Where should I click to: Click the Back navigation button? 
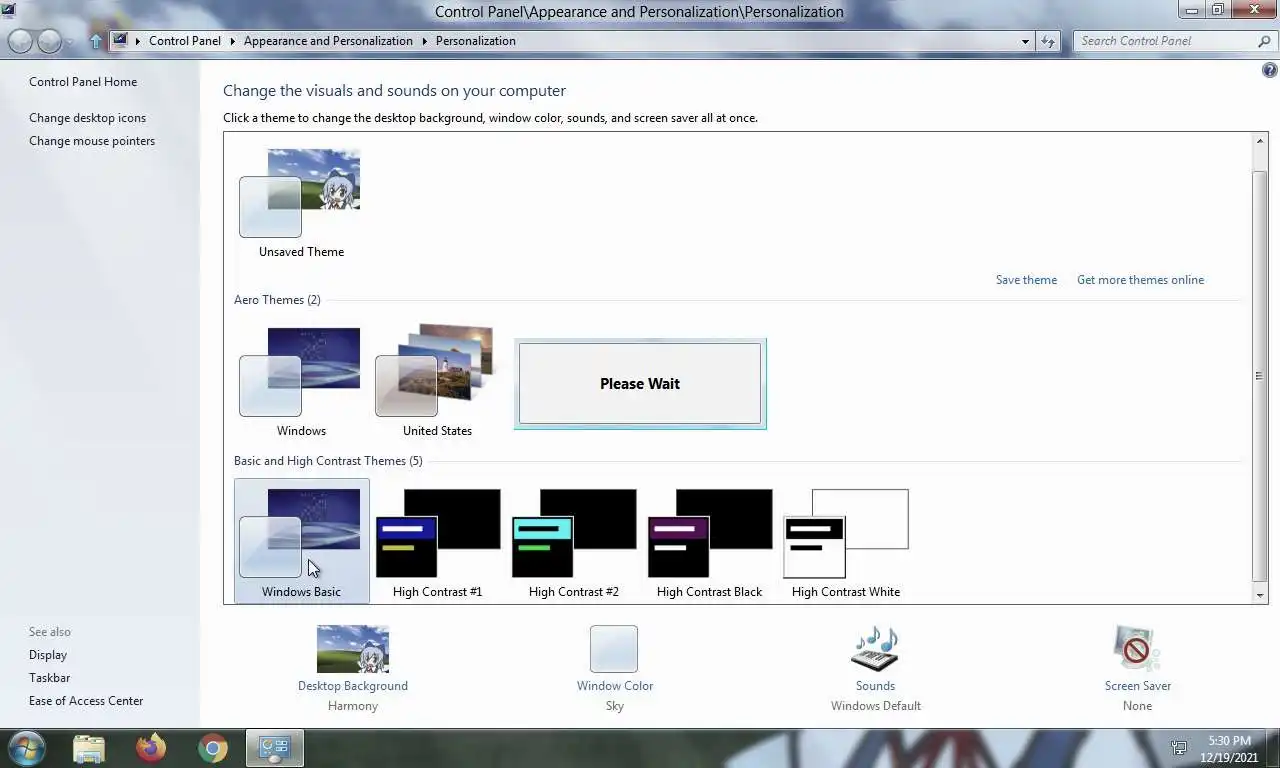click(x=20, y=41)
